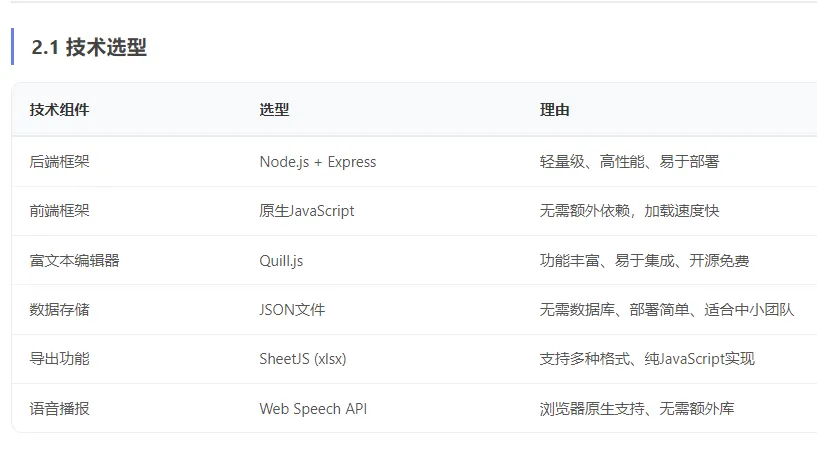Click the 技术组件 column header
The image size is (817, 455).
tap(59, 110)
